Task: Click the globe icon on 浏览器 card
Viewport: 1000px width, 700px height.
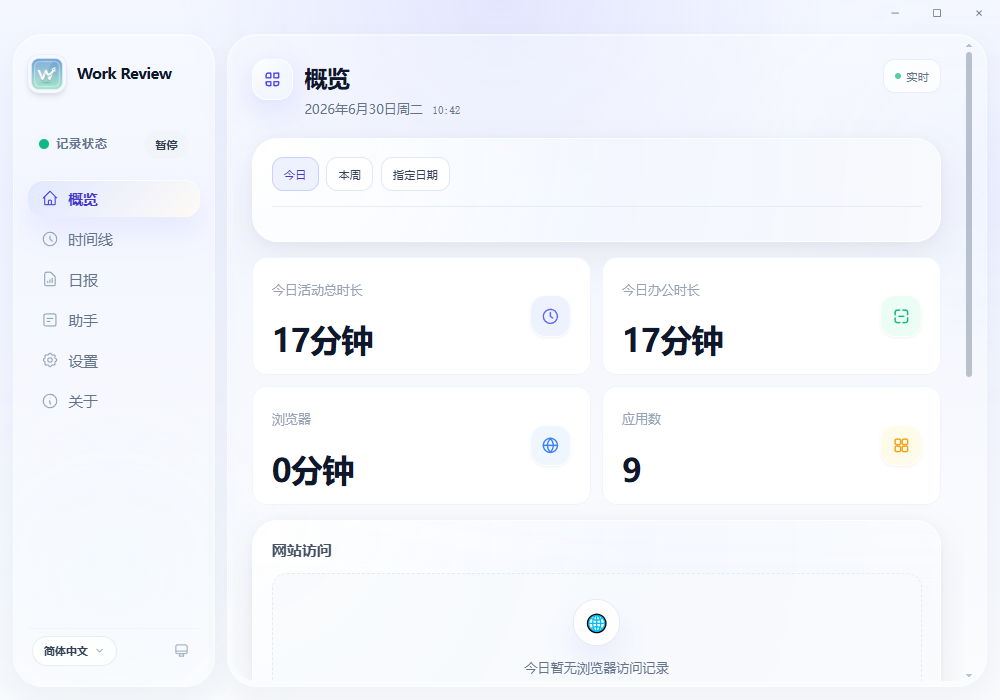Action: 550,445
